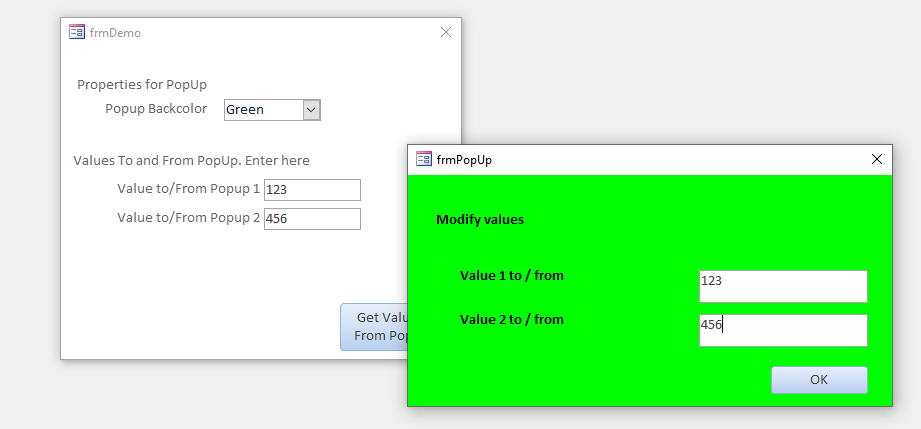Click the Green value in Backcolor combo box
Image resolution: width=921 pixels, height=429 pixels.
click(x=262, y=110)
